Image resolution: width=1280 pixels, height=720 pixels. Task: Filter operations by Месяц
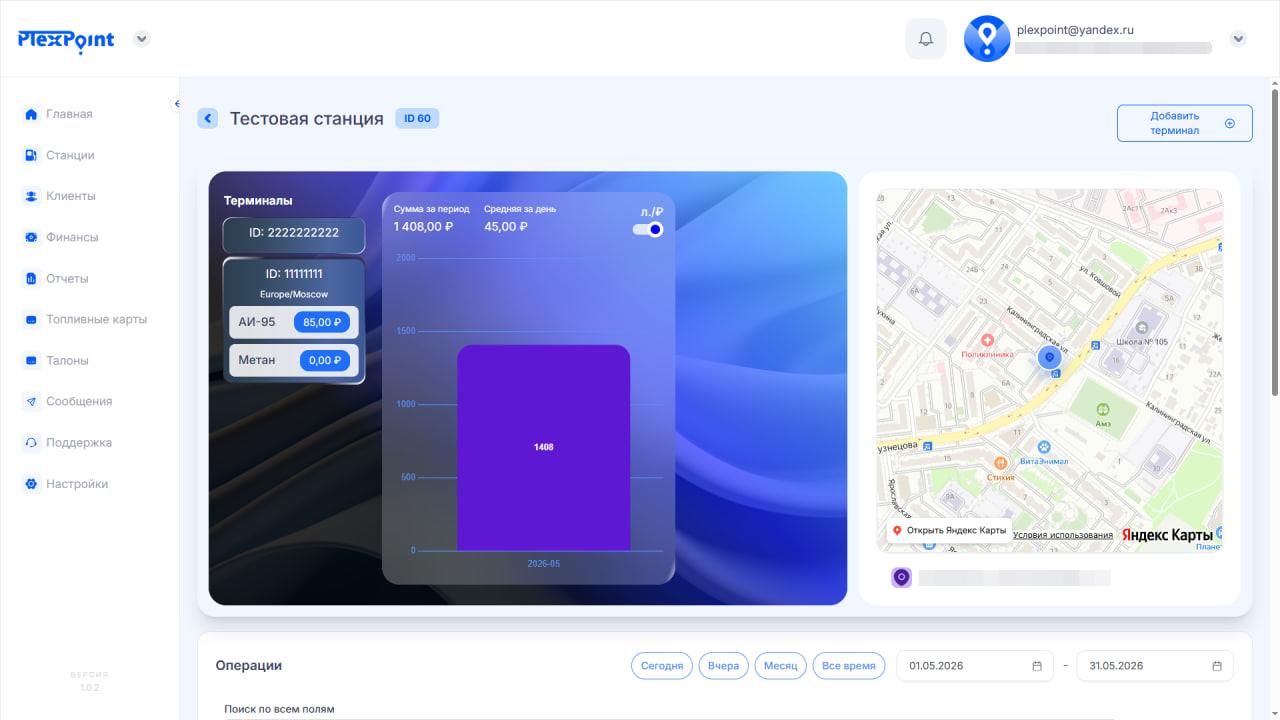pyautogui.click(x=781, y=666)
